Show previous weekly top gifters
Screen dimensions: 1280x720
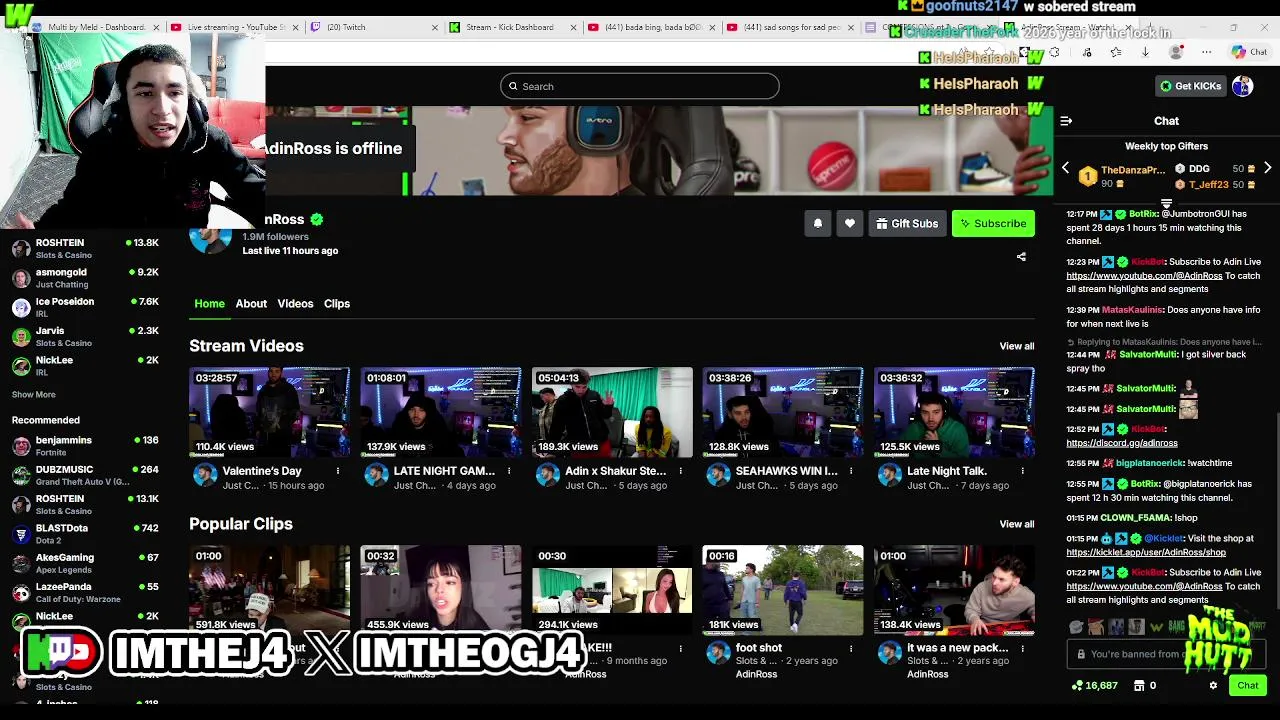[1065, 168]
